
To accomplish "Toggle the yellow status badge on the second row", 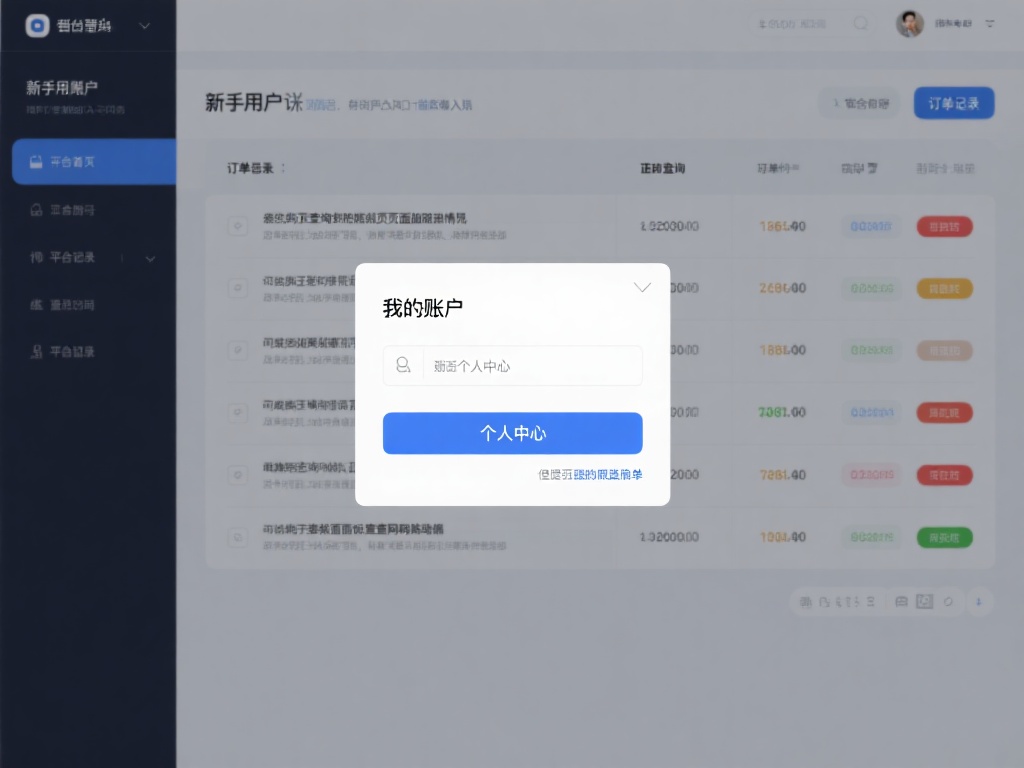I will tap(944, 287).
